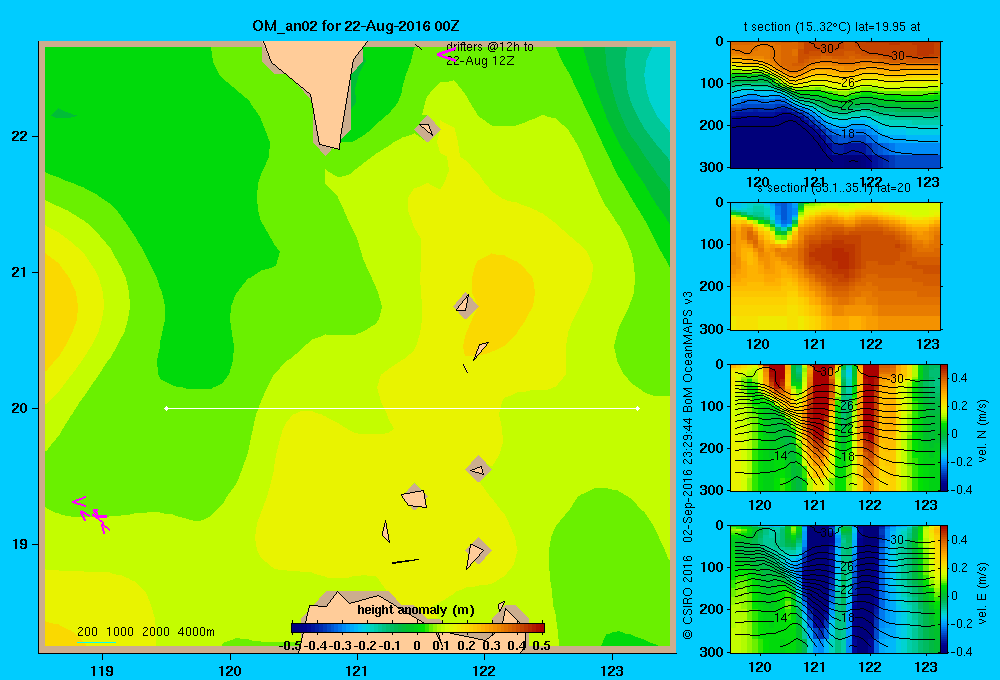Screen dimensions: 1000x680
Task: Click the "200 1000 2000 4000m" depth legend
Action: 145,632
